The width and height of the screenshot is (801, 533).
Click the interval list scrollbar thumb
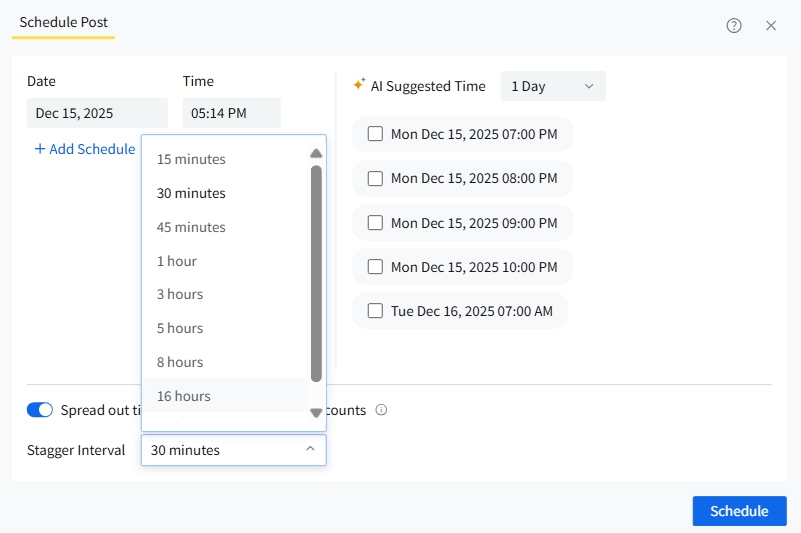coord(316,273)
